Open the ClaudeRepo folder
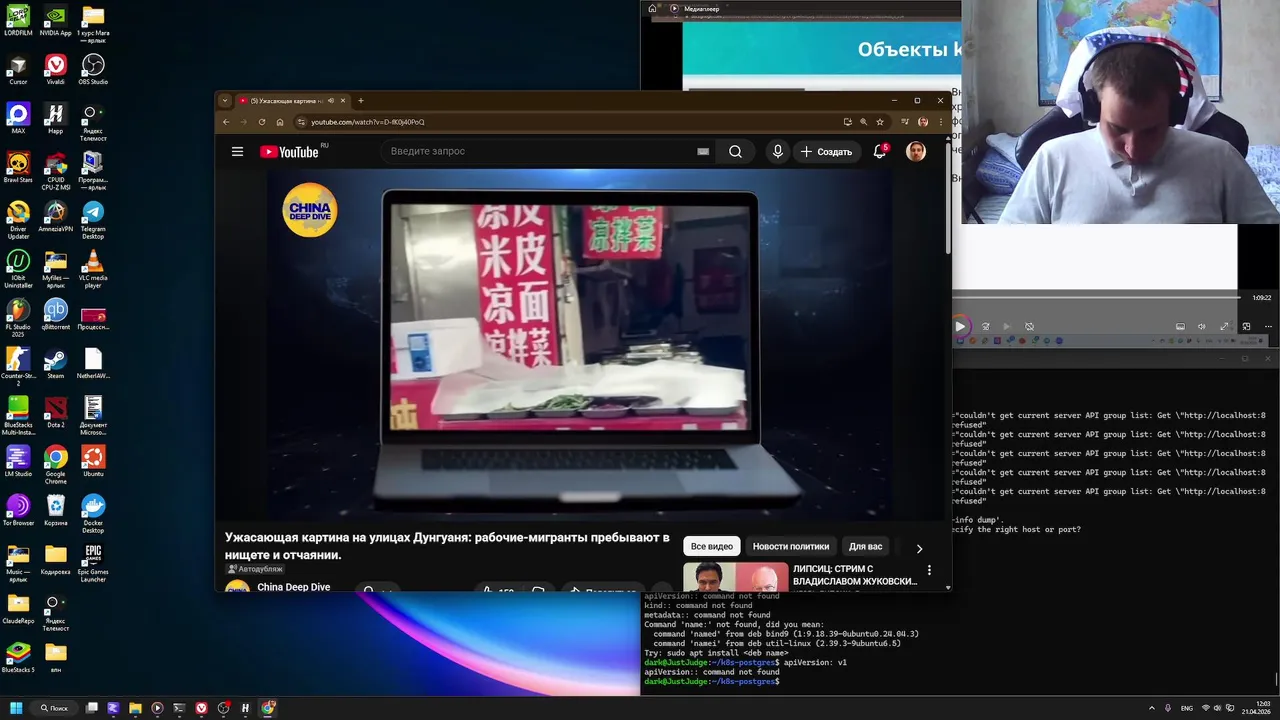The height and width of the screenshot is (720, 1280). coord(18,608)
